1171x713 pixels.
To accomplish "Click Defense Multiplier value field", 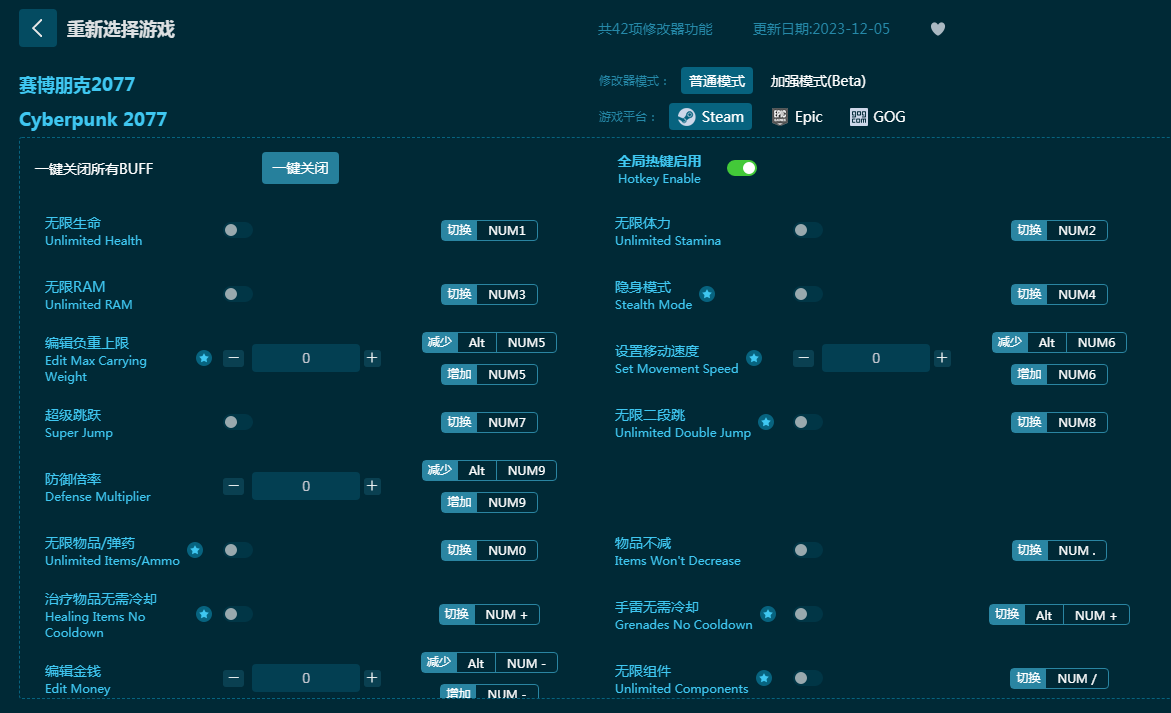I will click(305, 486).
